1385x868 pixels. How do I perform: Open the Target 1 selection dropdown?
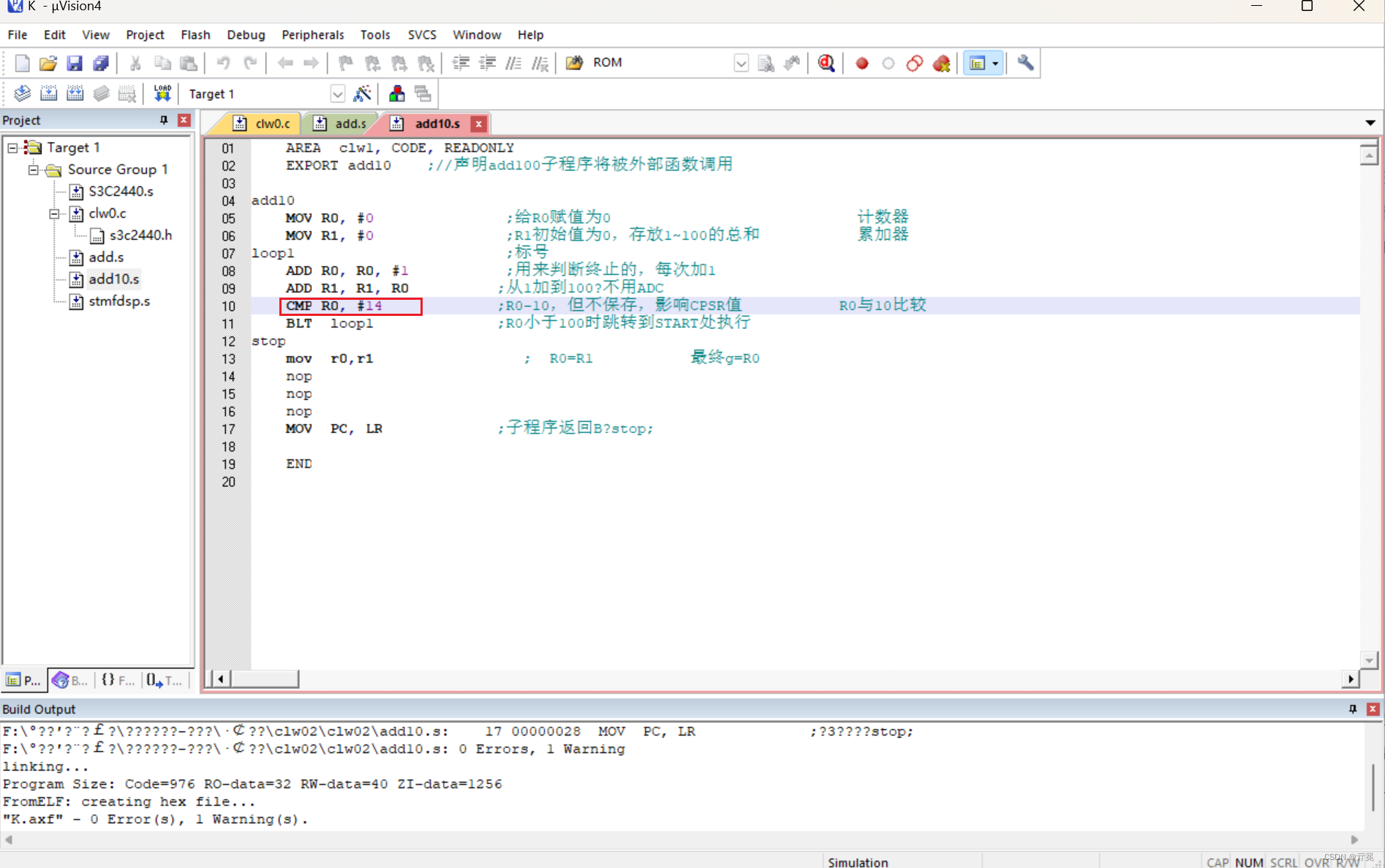337,94
